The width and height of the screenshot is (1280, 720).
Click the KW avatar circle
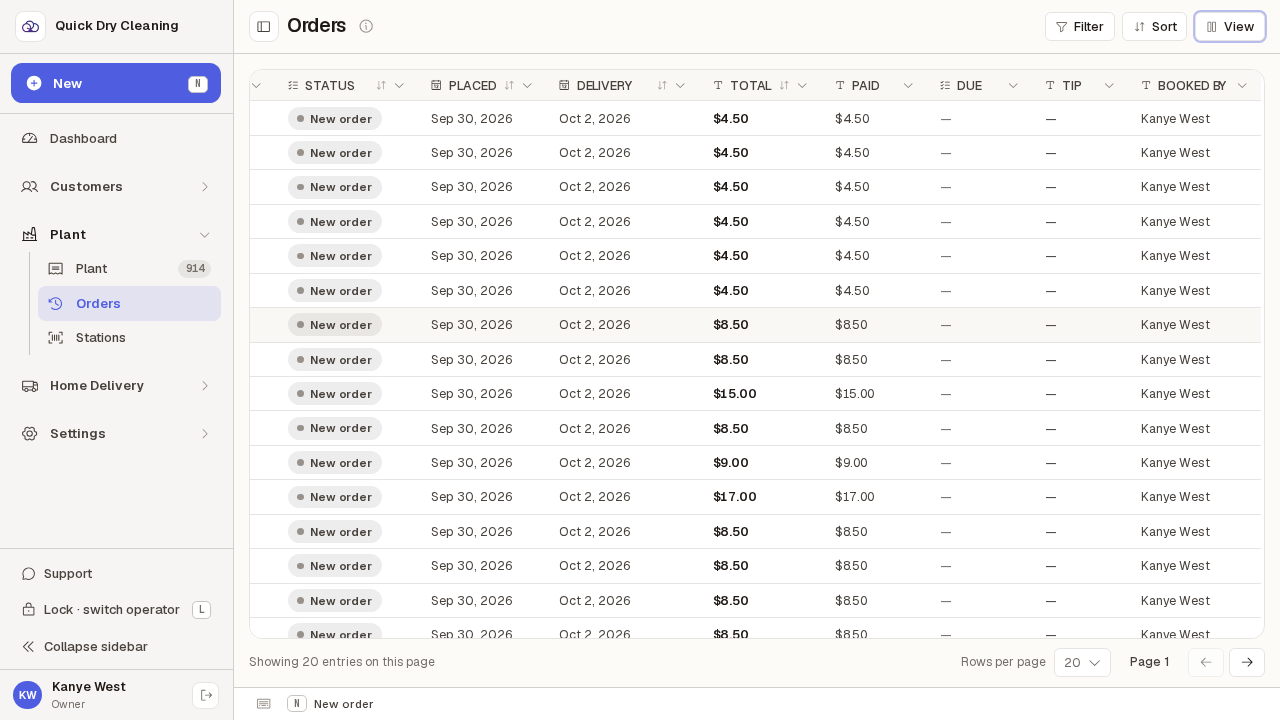(x=27, y=695)
